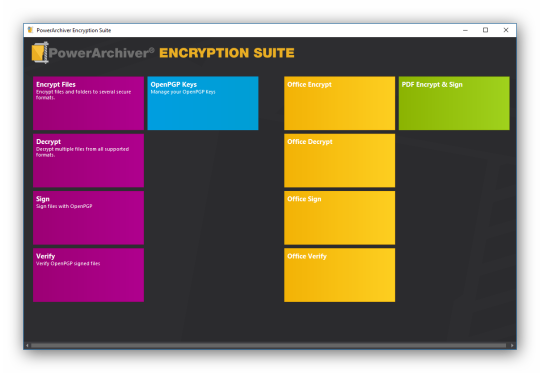The image size is (540, 373).
Task: Open the Sign files tile
Action: pos(89,218)
